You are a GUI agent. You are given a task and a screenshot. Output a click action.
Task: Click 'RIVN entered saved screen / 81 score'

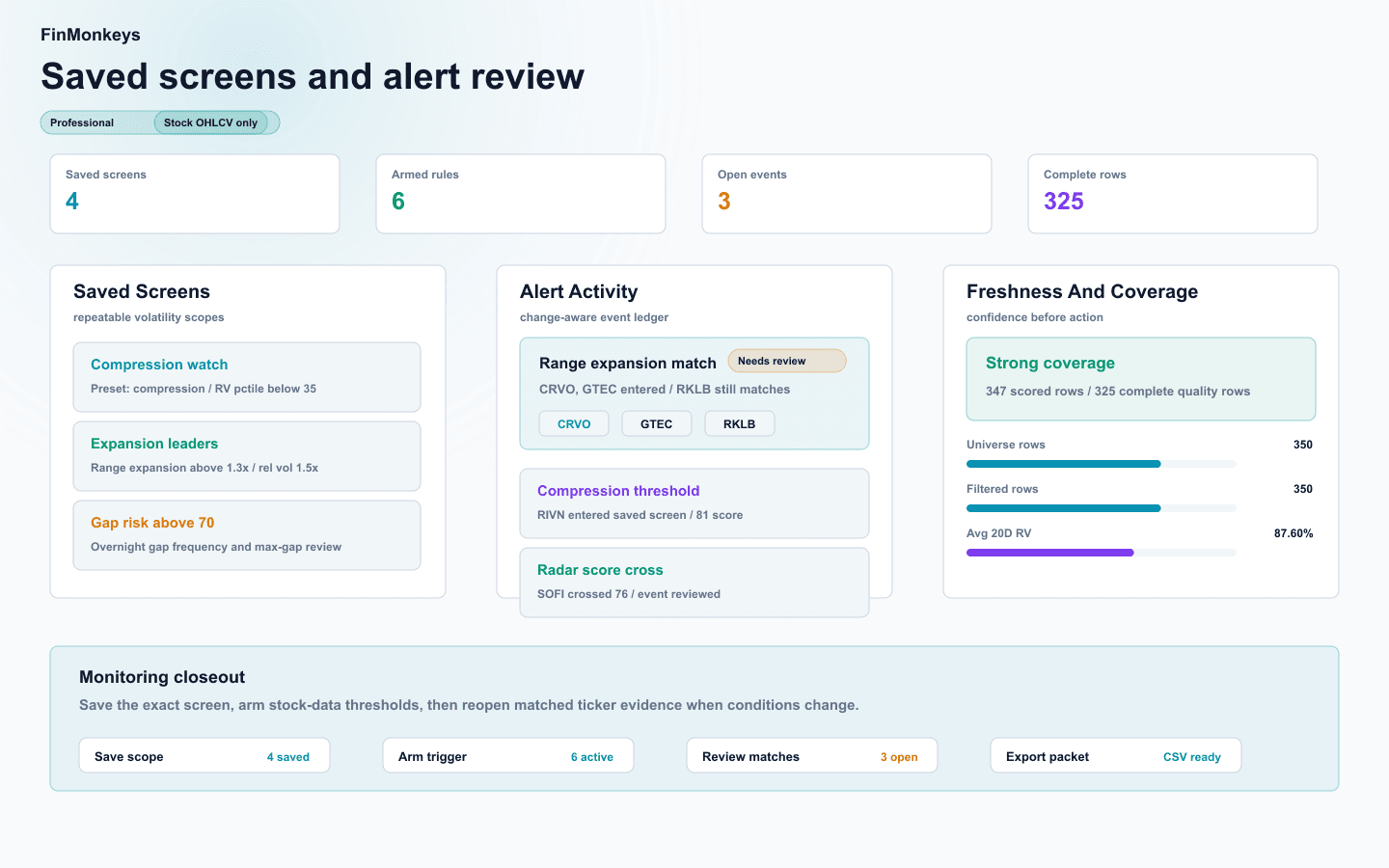(640, 515)
